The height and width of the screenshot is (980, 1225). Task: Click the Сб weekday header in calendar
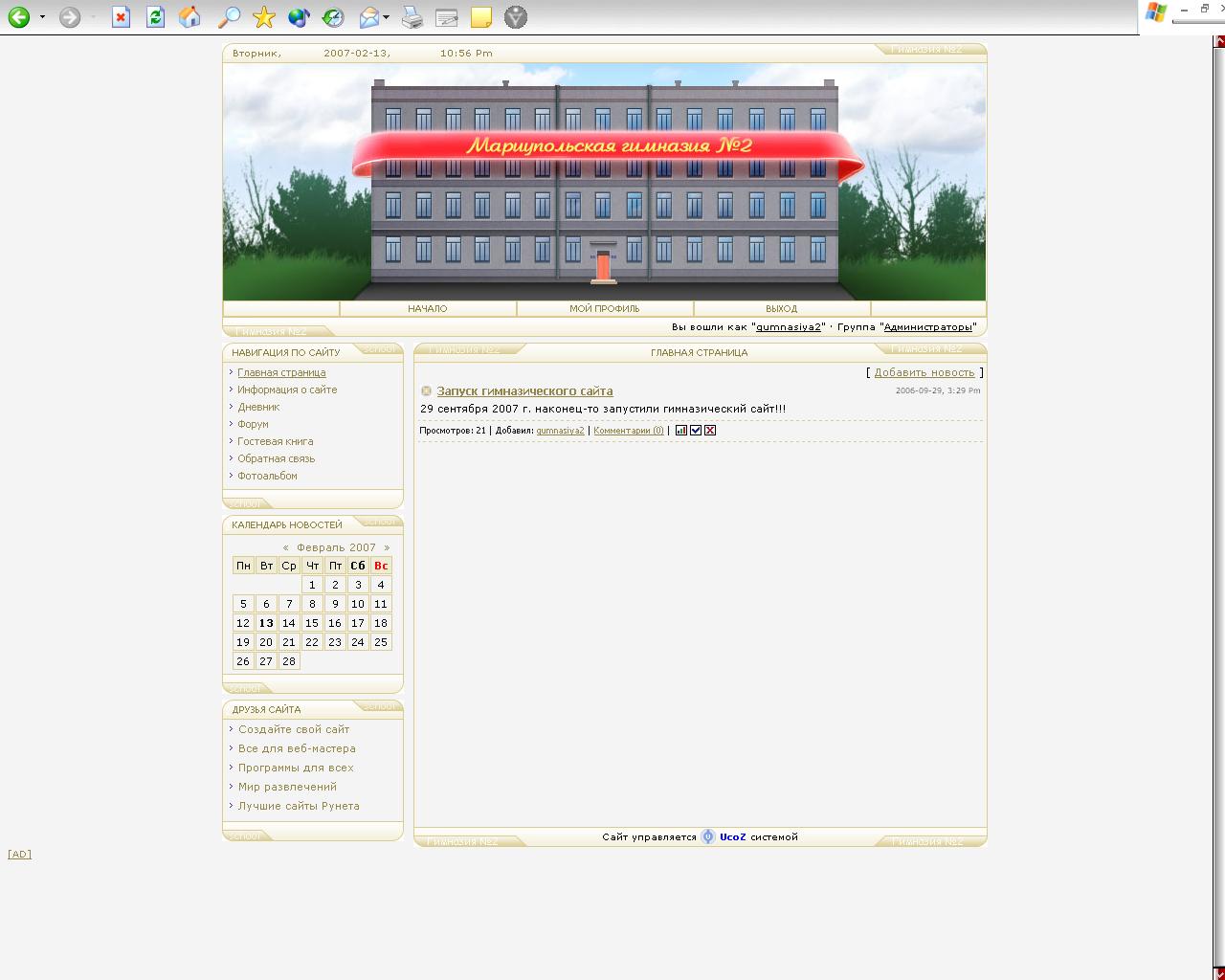pyautogui.click(x=358, y=566)
